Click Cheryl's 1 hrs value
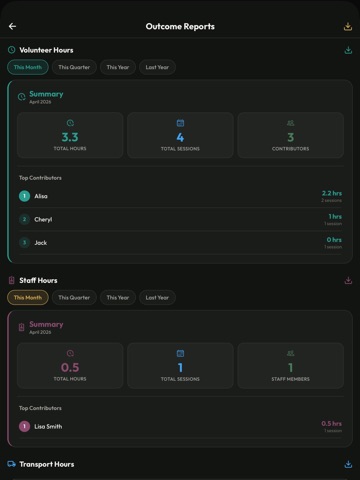Screen dimensions: 360x480 335,217
